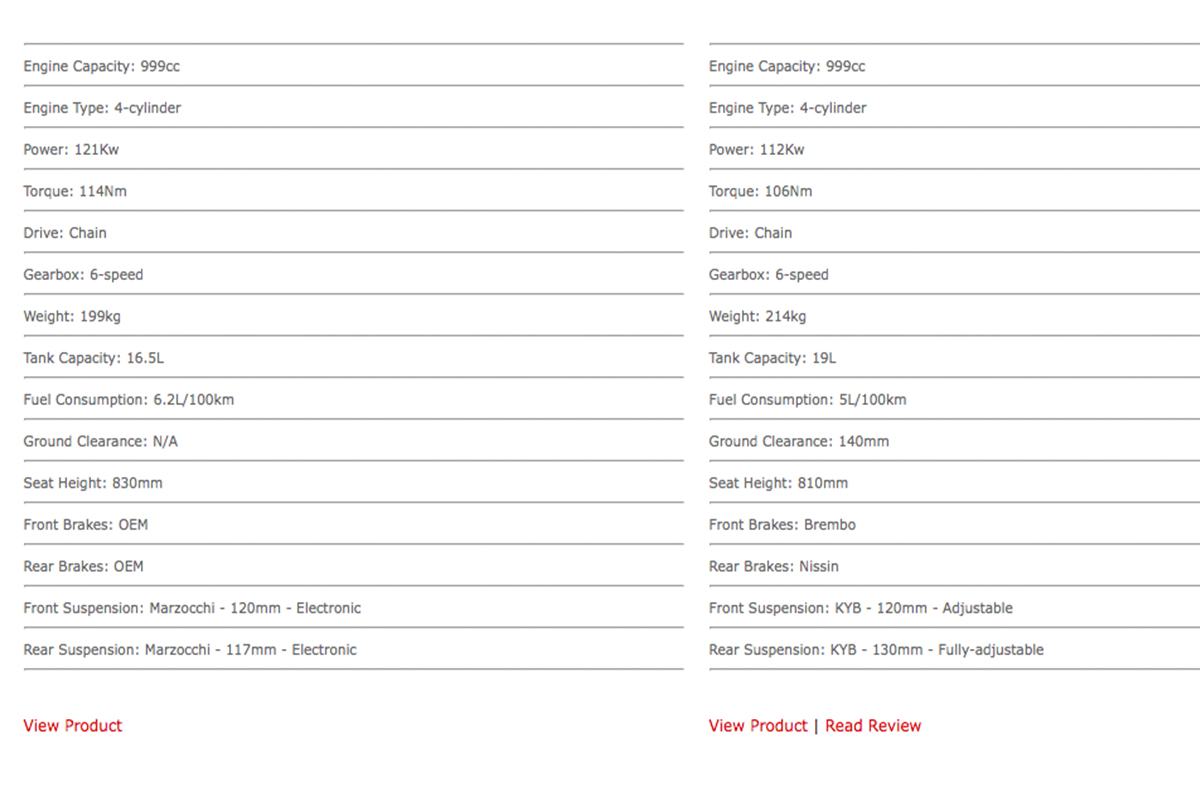Image resolution: width=1200 pixels, height=800 pixels.
Task: Click the Power: 121Kw specification row
Action: [x=353, y=149]
